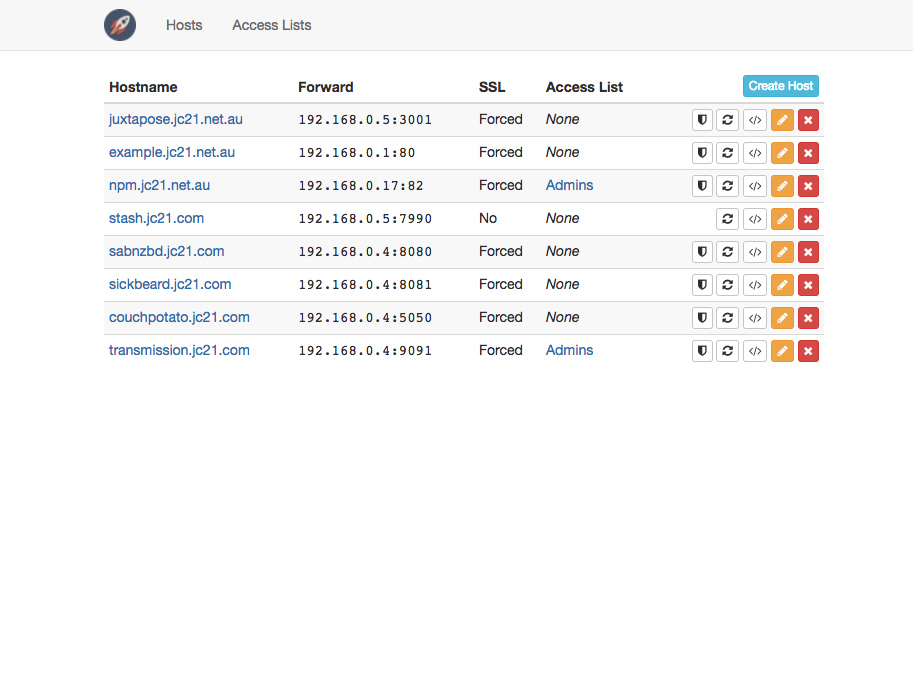Click the red delete icon for sabnzbd.jc21.com
This screenshot has height=676, width=913.
pos(808,252)
